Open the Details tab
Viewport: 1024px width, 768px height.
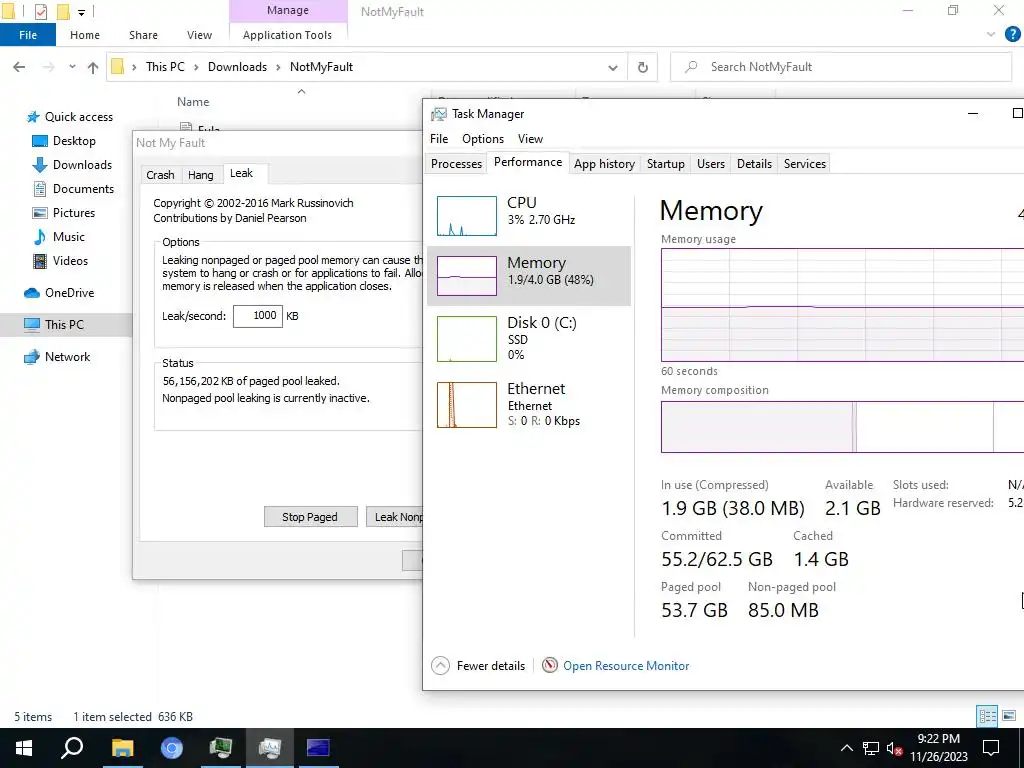754,164
